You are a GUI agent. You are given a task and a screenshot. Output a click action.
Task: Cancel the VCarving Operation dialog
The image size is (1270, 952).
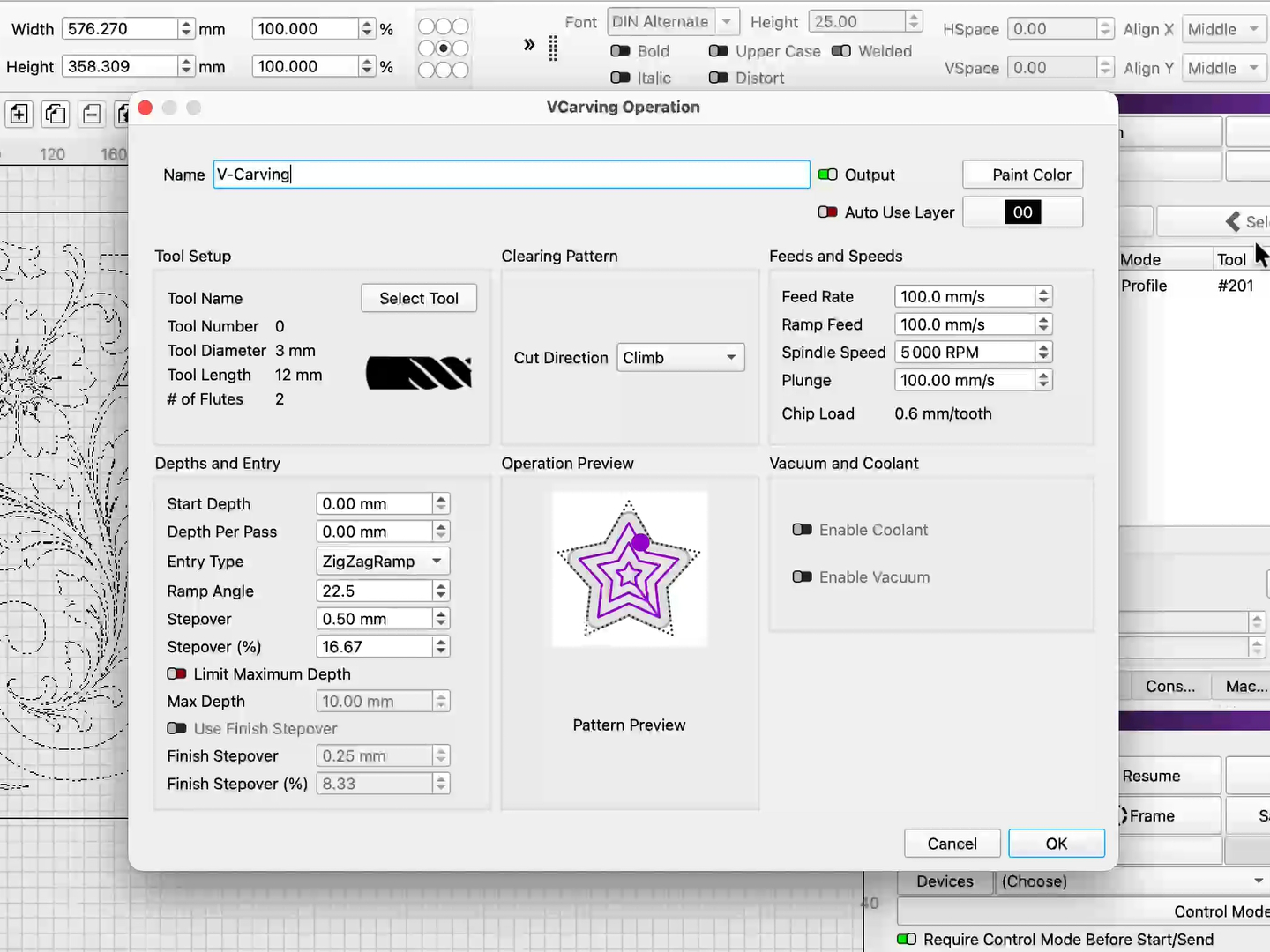952,844
